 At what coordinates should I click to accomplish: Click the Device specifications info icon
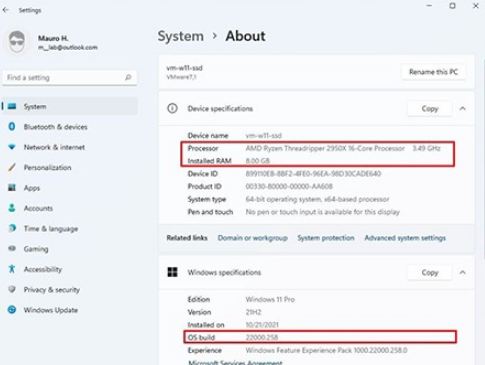pyautogui.click(x=172, y=108)
